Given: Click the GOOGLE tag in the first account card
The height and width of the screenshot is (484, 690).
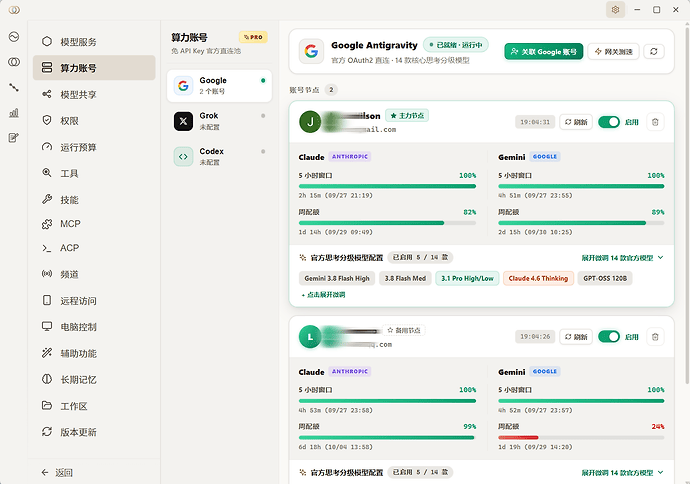Looking at the screenshot, I should click(545, 157).
